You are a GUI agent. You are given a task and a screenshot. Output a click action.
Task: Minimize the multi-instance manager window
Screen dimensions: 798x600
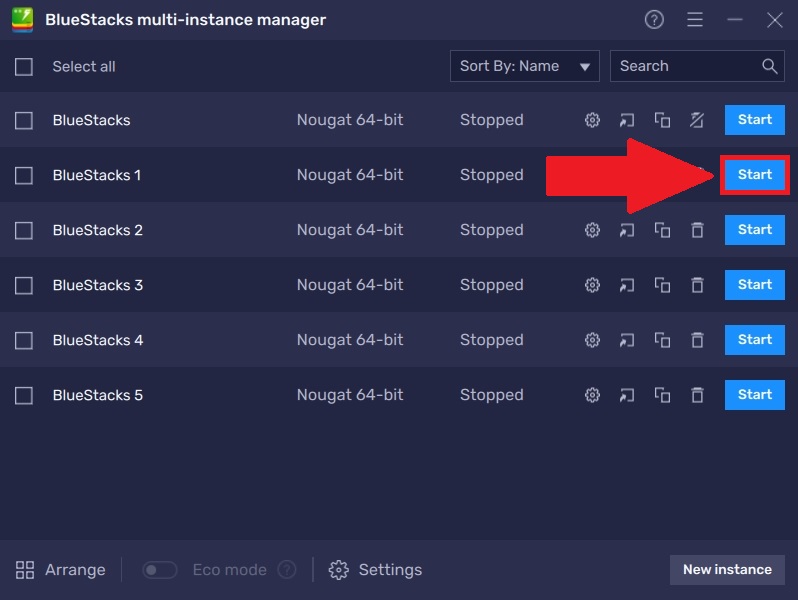tap(734, 20)
